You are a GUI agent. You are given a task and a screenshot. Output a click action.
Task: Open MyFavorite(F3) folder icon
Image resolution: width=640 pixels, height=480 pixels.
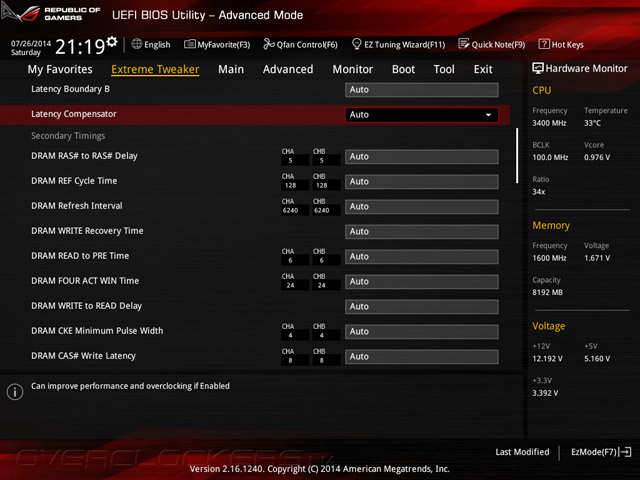click(190, 44)
